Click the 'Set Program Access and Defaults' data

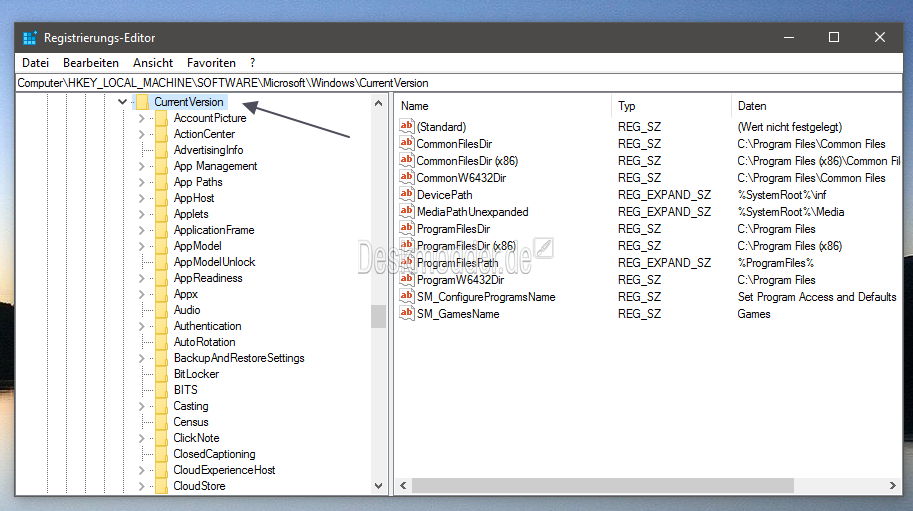pyautogui.click(x=817, y=297)
